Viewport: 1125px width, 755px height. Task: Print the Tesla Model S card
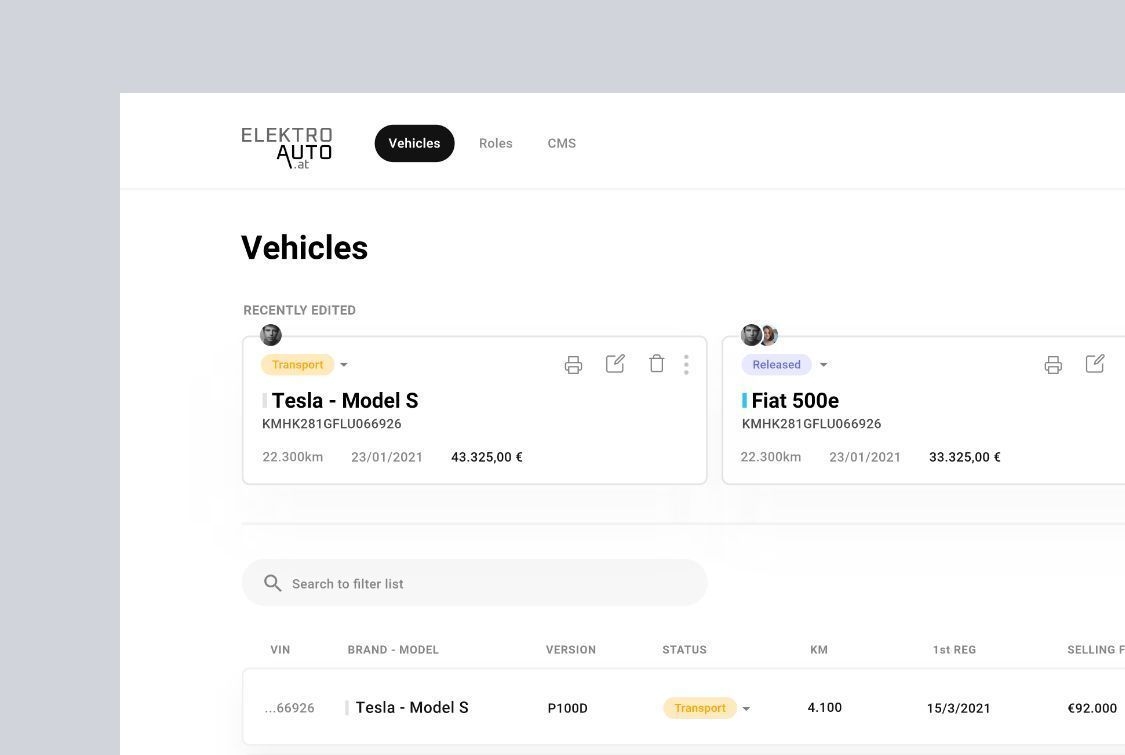(573, 365)
